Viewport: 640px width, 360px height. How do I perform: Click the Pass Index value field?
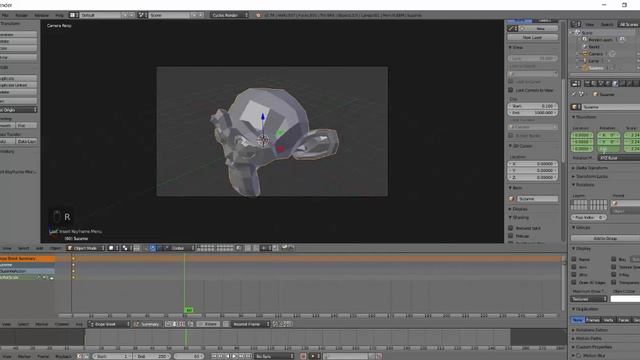pos(589,217)
